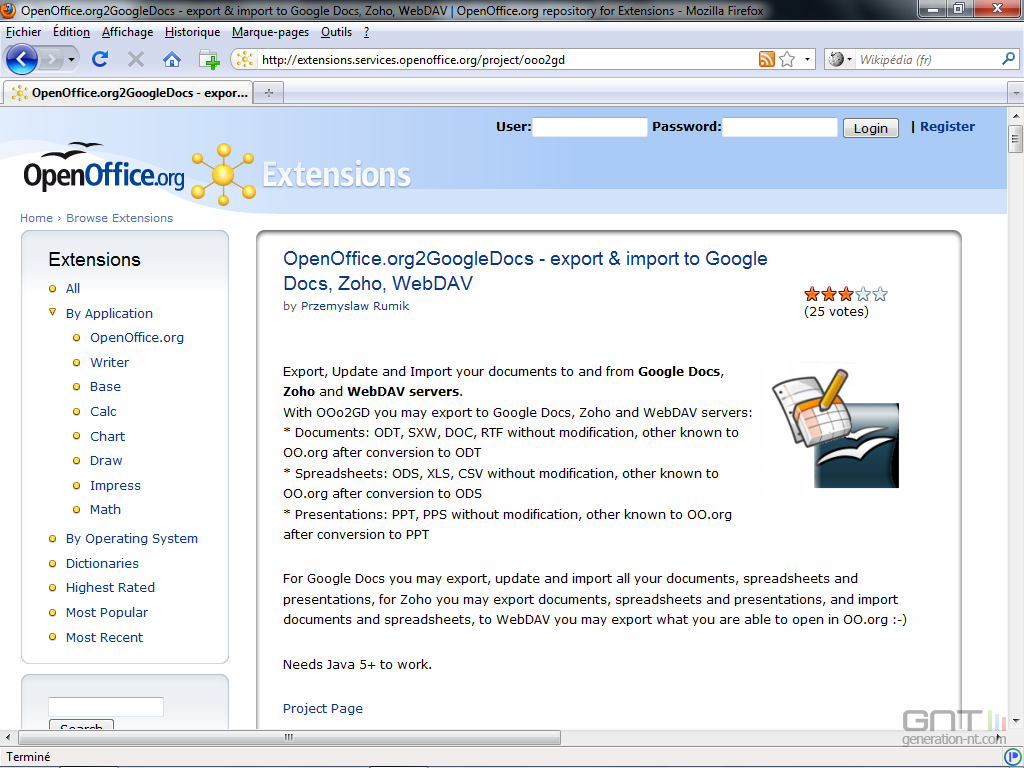The width and height of the screenshot is (1024, 768).
Task: Click the new tab toolbar icon with green plus
Action: tap(209, 60)
